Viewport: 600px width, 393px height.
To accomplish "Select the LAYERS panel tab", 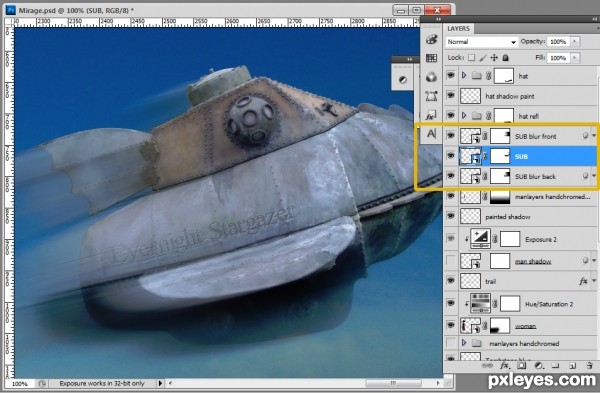I will pyautogui.click(x=458, y=29).
